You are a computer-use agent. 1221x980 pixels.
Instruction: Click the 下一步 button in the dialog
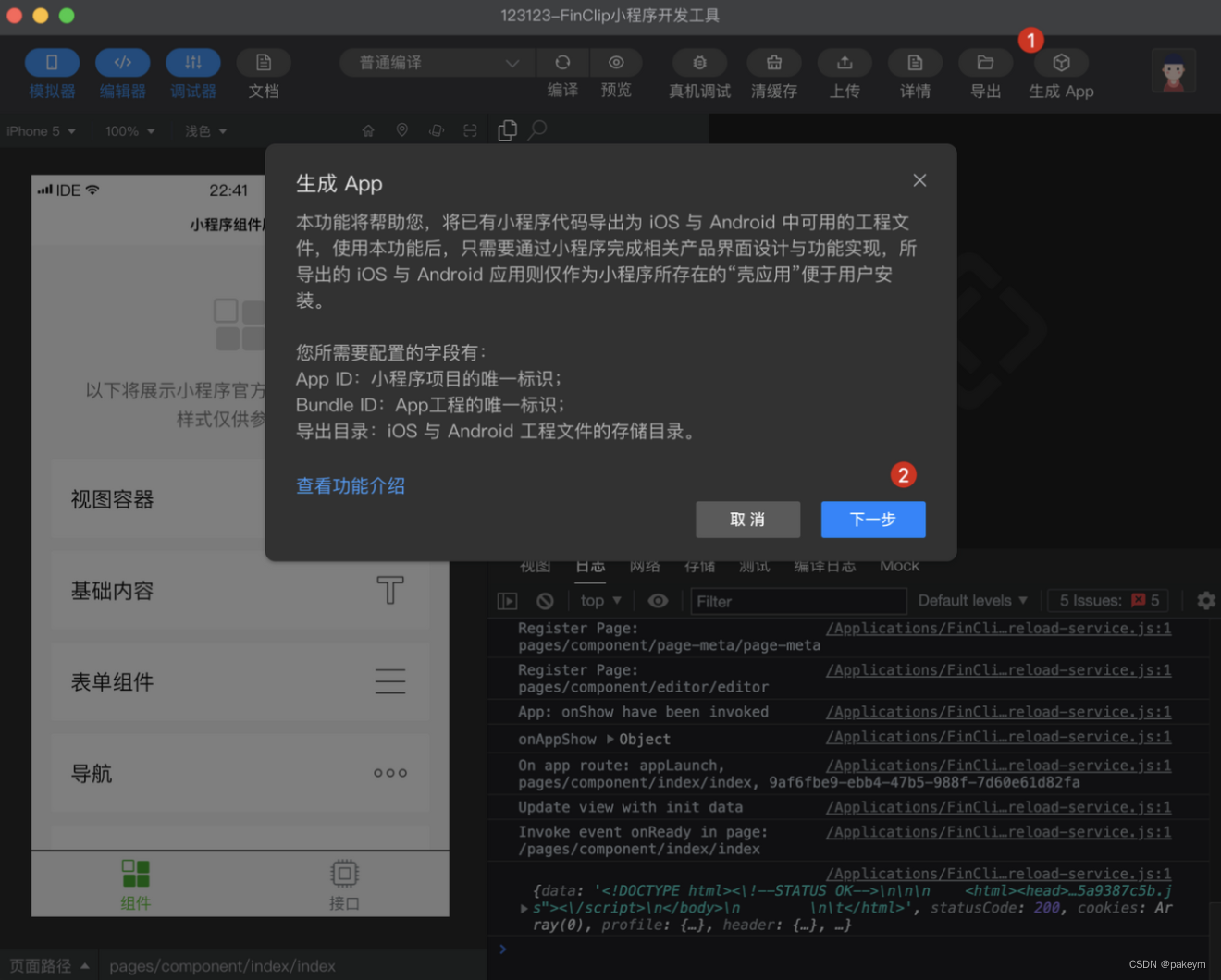tap(872, 520)
